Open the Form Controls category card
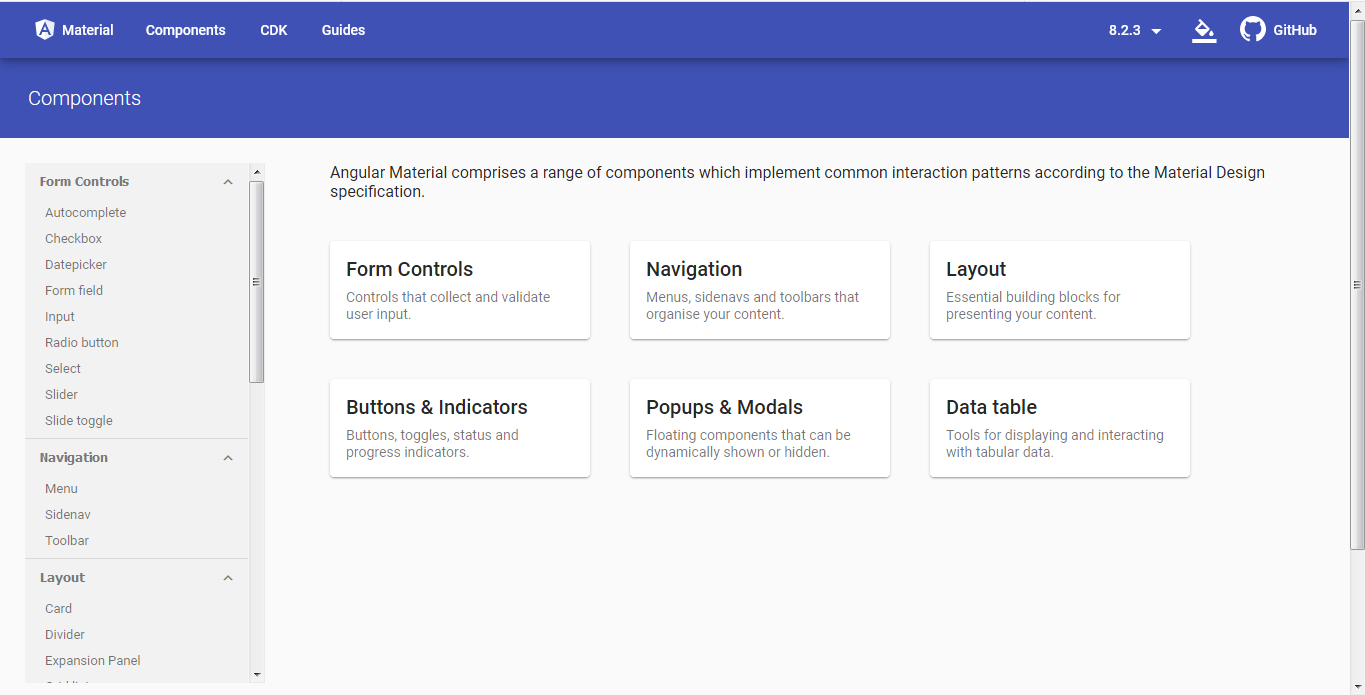 459,290
